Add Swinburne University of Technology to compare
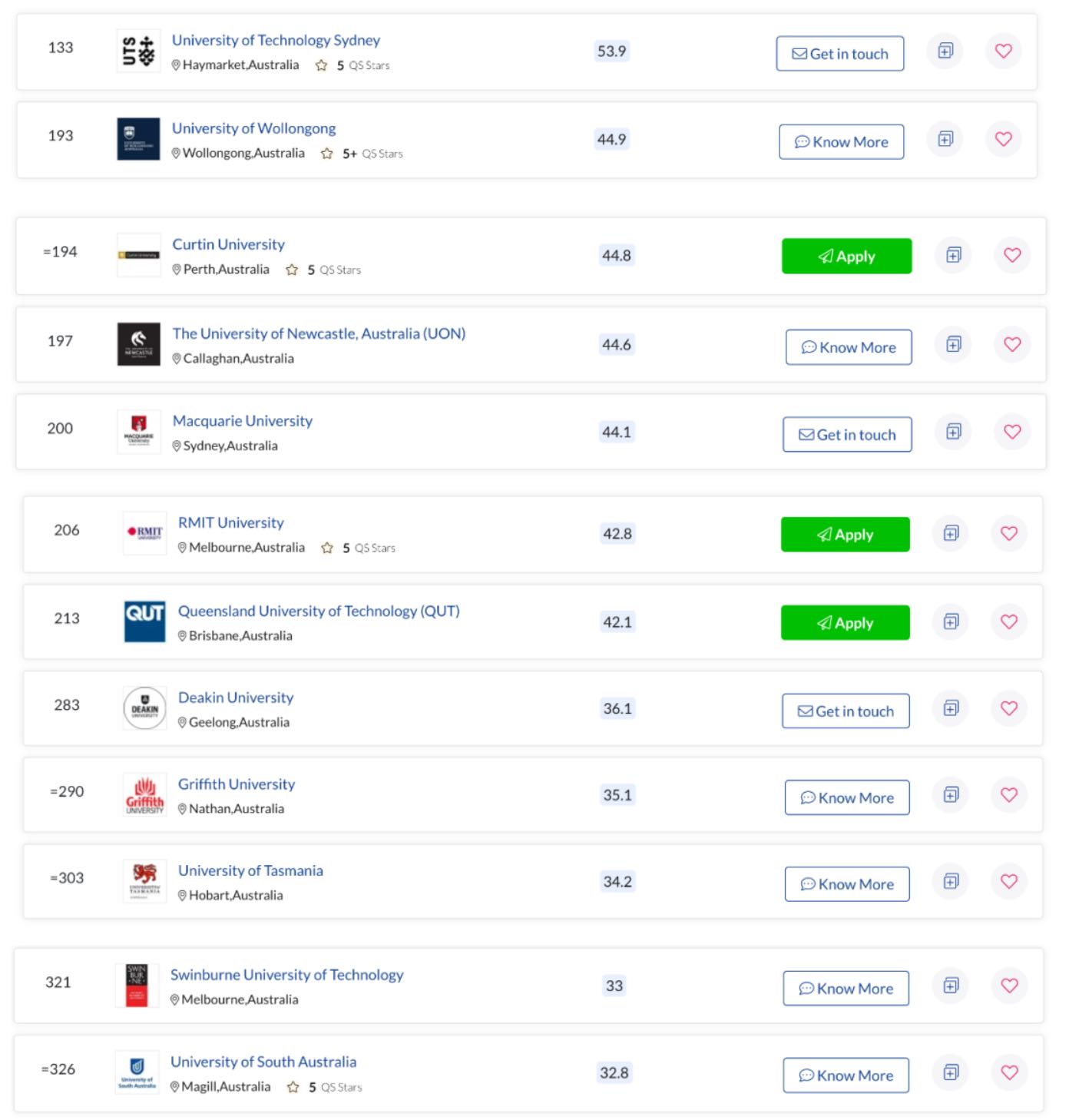This screenshot has height=1120, width=1069. click(951, 986)
